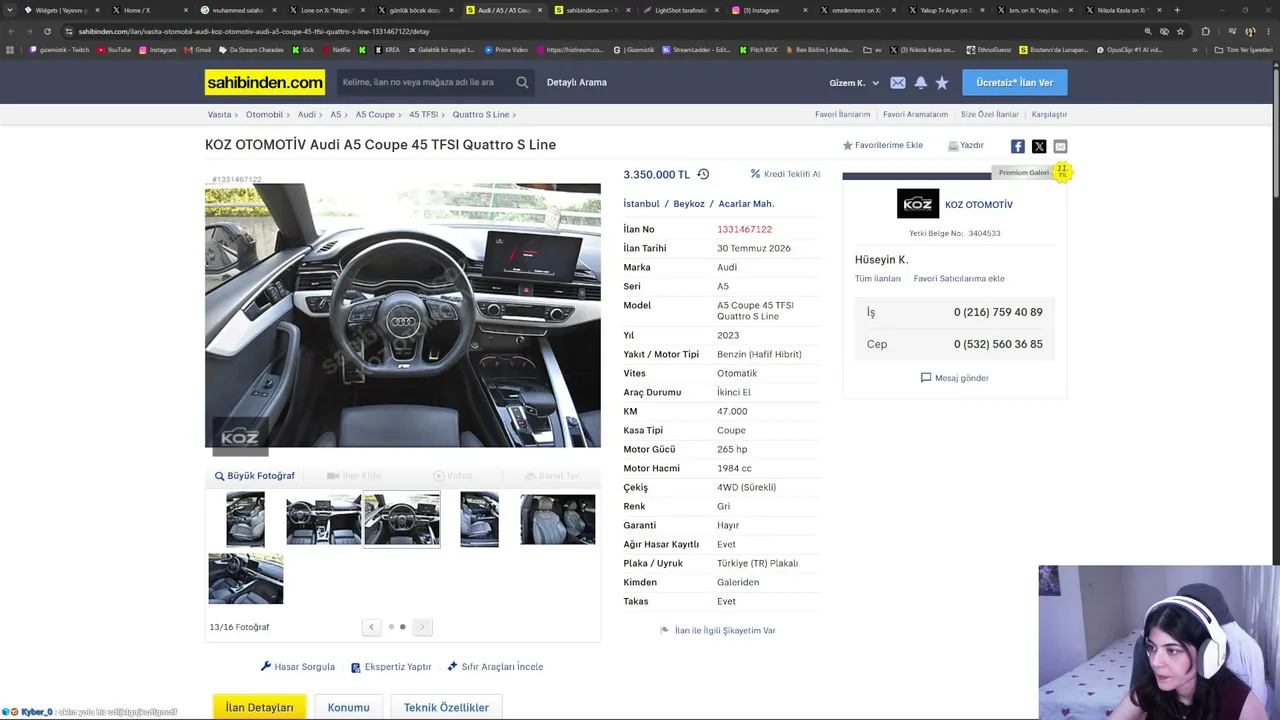Viewport: 1280px width, 720px height.
Task: Open the browser tab search chevron
Action: click(11, 10)
